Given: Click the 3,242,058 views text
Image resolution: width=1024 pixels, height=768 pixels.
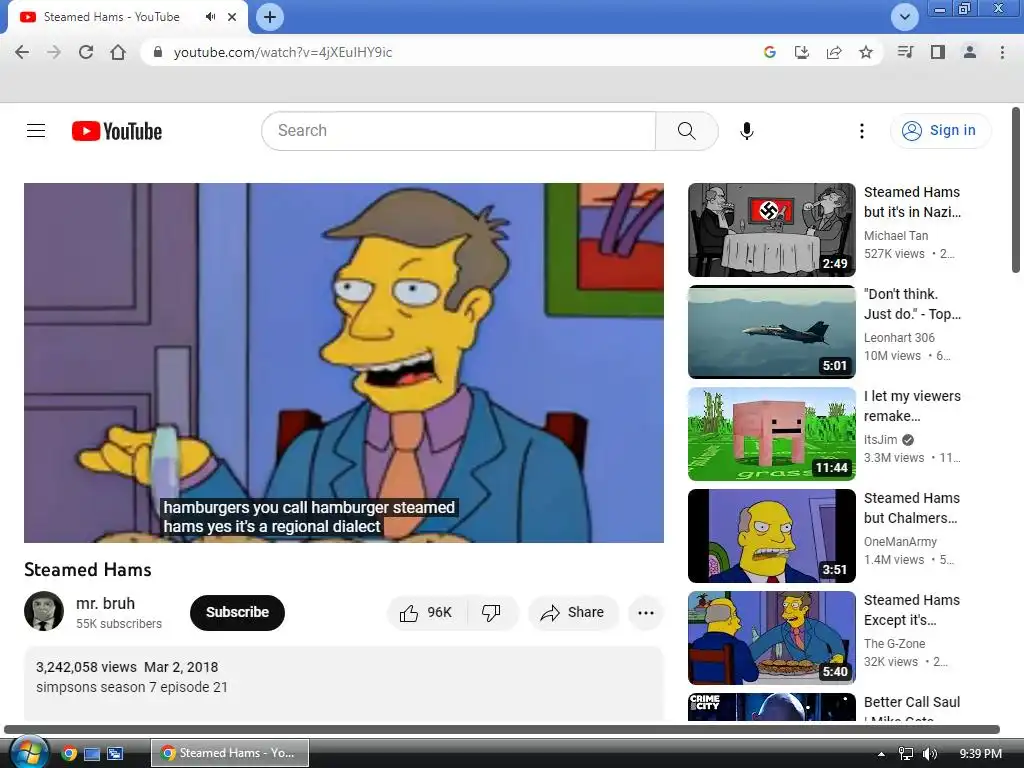Looking at the screenshot, I should (x=86, y=667).
